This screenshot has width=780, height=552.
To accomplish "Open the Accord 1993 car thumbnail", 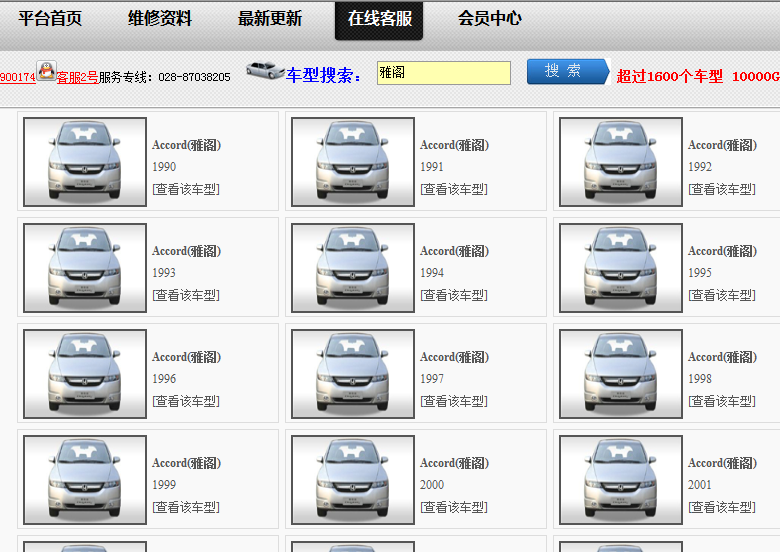I will tap(85, 268).
